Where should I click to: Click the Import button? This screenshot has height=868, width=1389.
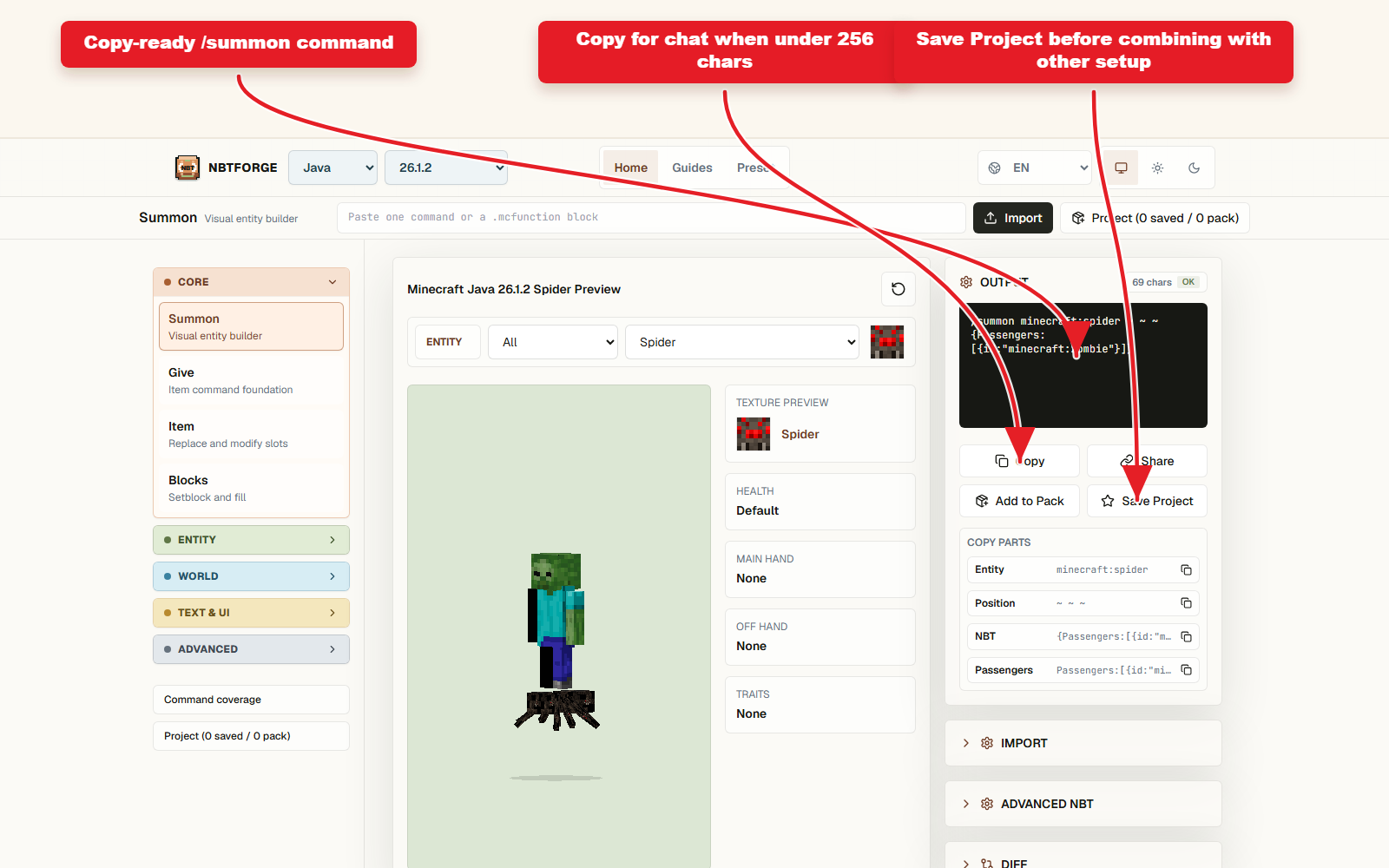1013,218
